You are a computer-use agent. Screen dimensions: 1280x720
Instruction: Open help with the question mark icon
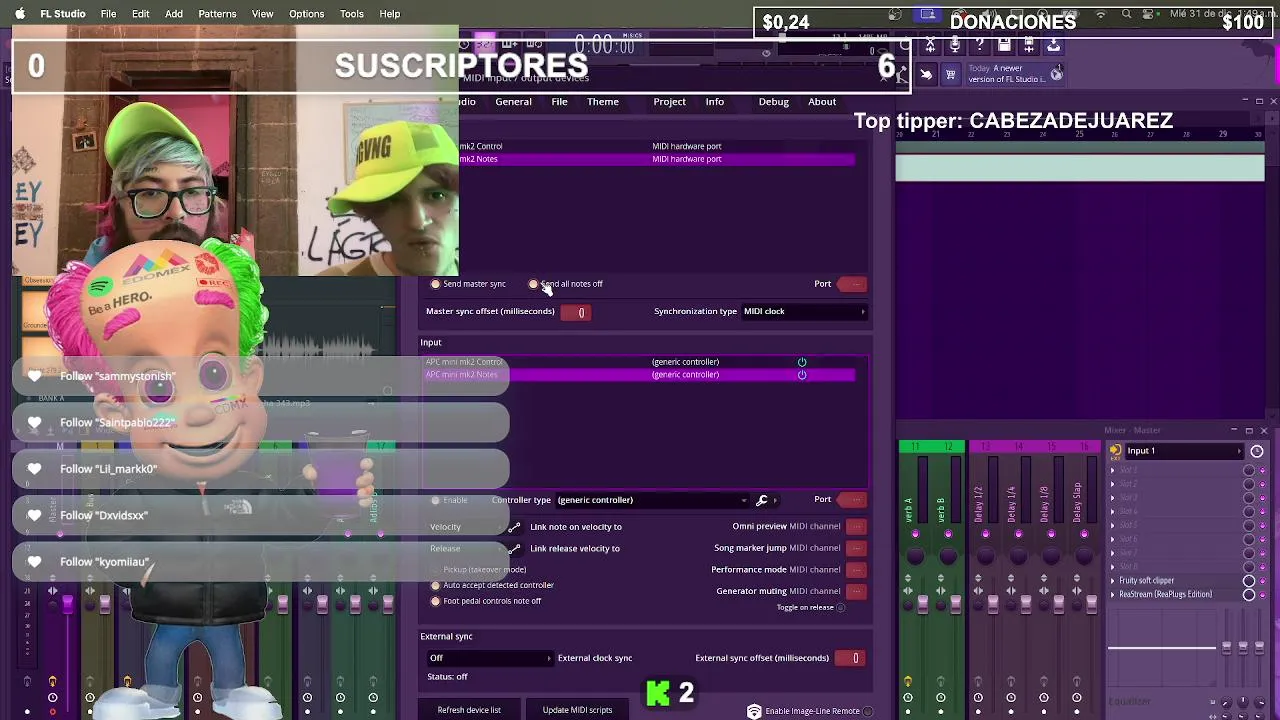pos(980,45)
